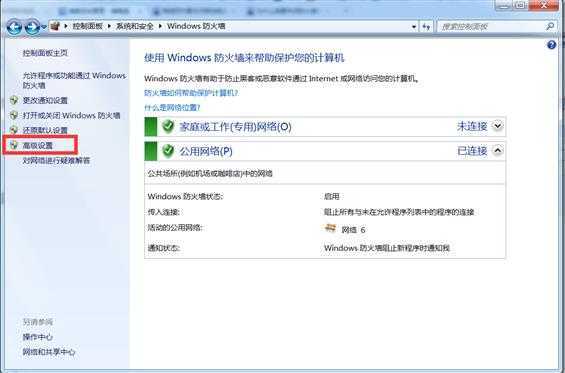Open recent pages dropdown beside Forward arrow
Viewport: 565px width, 373px height.
coord(44,27)
